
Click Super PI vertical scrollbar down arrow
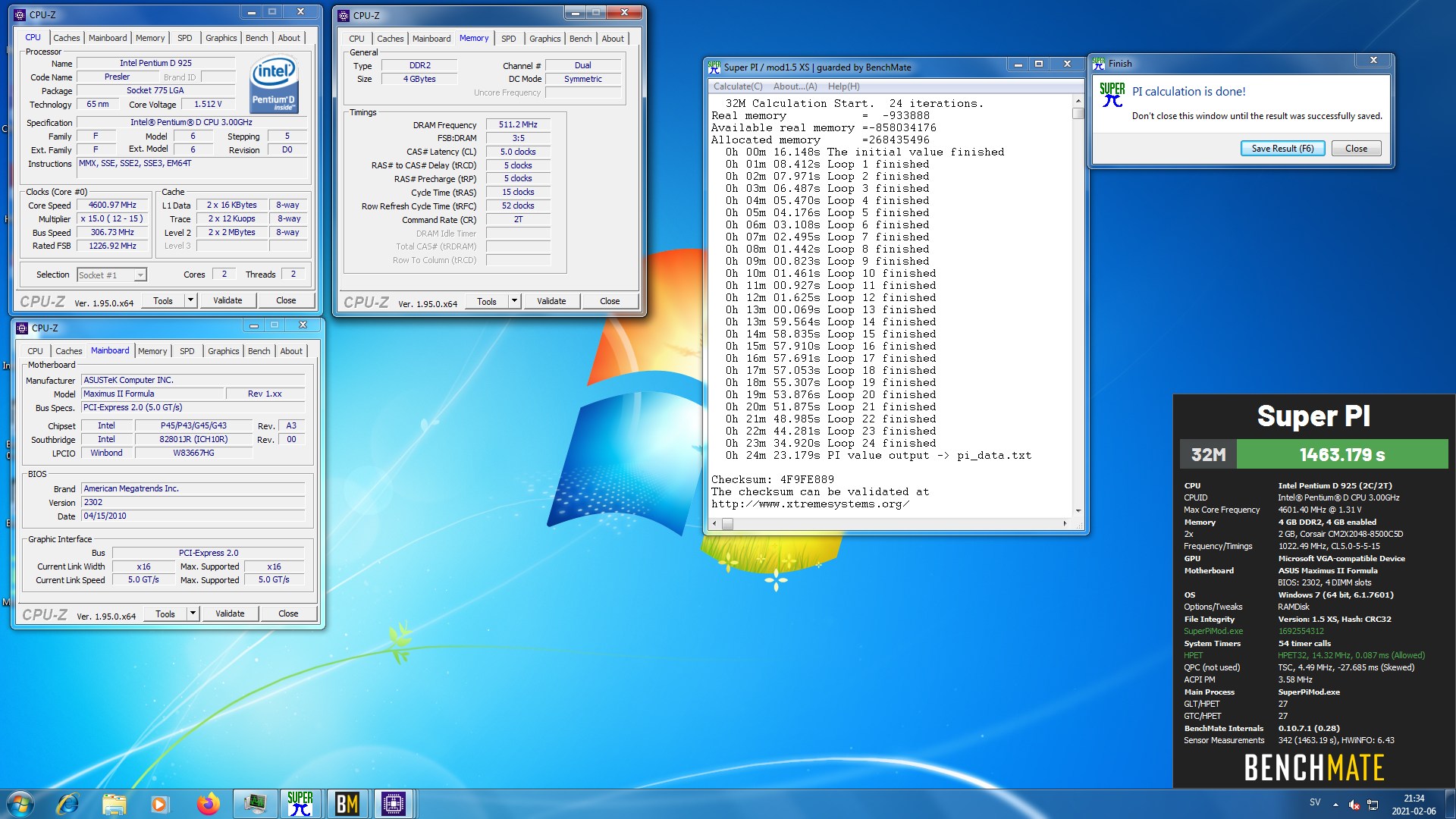pyautogui.click(x=1078, y=511)
